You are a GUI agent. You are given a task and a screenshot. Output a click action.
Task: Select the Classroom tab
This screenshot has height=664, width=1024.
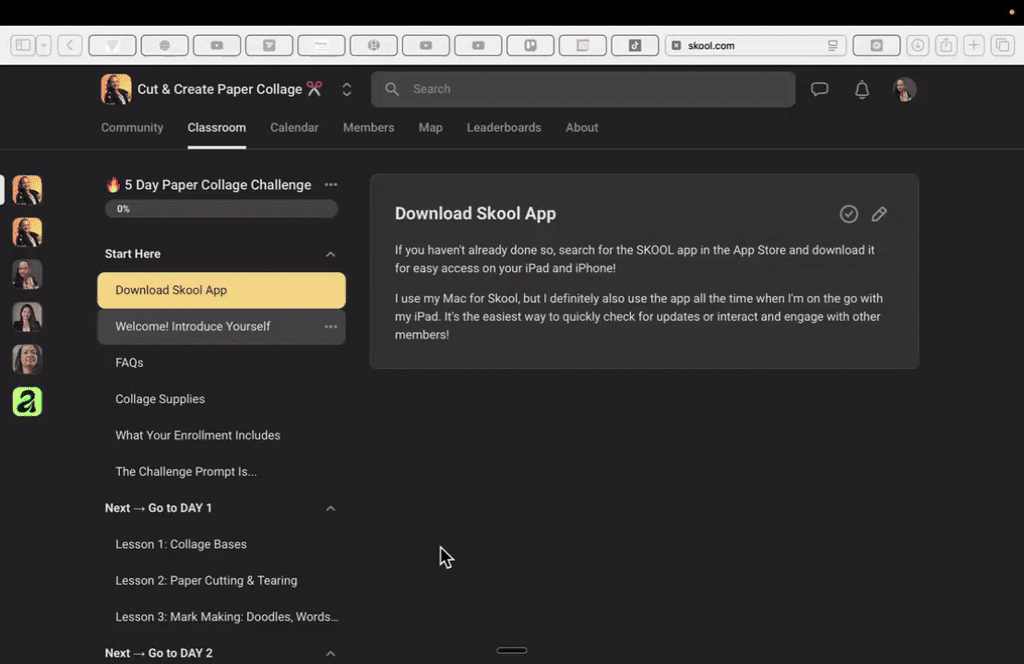[x=217, y=128]
